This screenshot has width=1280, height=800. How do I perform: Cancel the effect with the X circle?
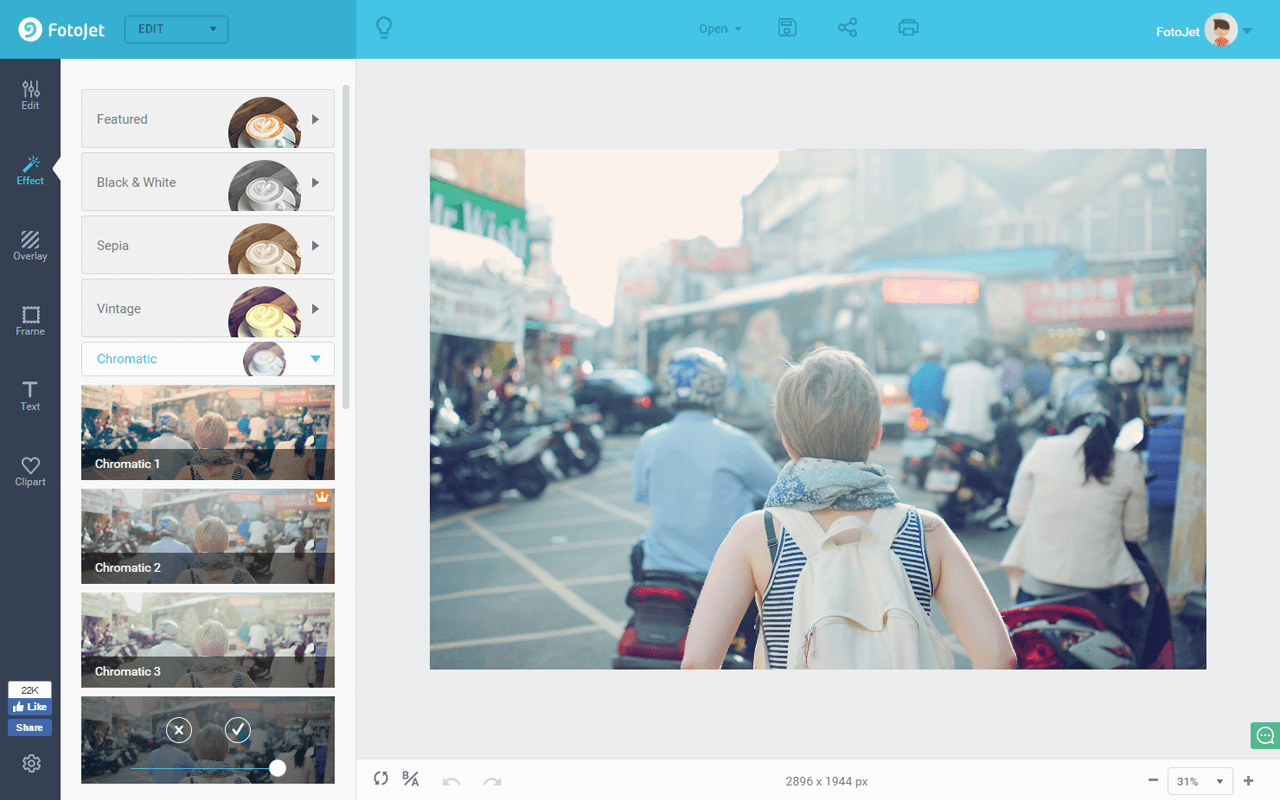(179, 730)
